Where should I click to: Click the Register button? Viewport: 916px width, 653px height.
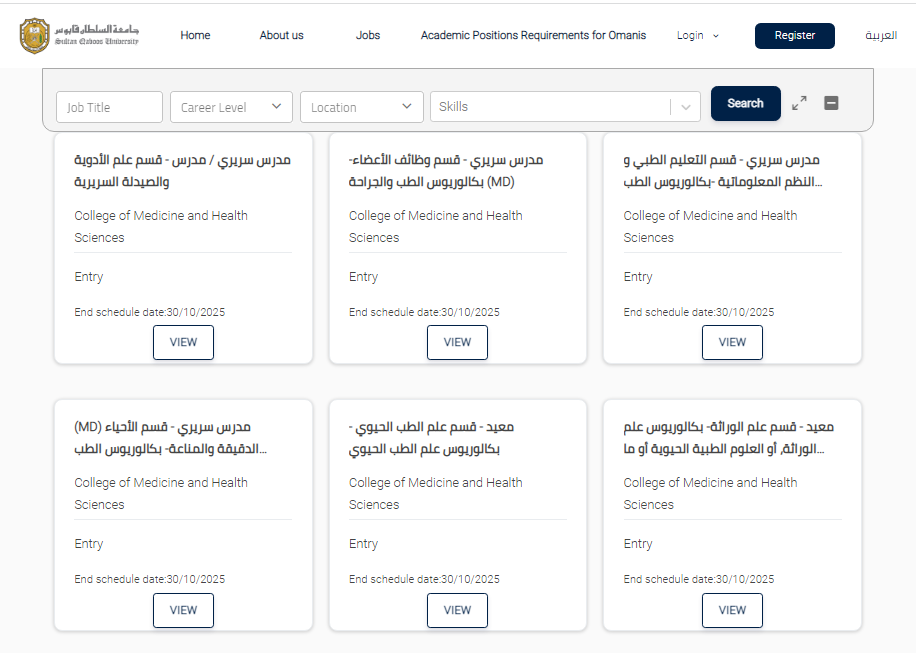click(x=794, y=36)
